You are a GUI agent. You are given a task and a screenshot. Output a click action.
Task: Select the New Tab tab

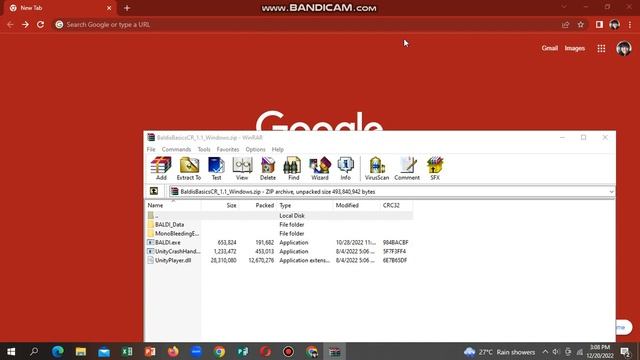click(59, 8)
